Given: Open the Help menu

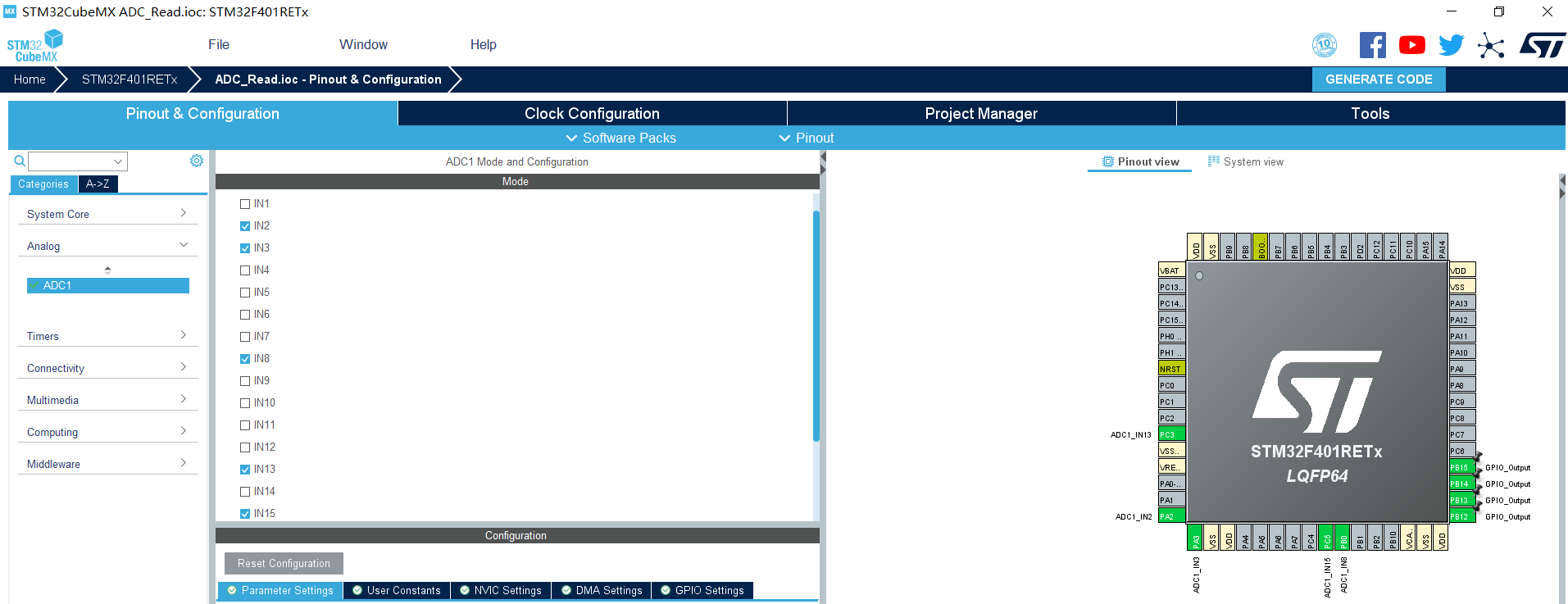Looking at the screenshot, I should pyautogui.click(x=484, y=44).
